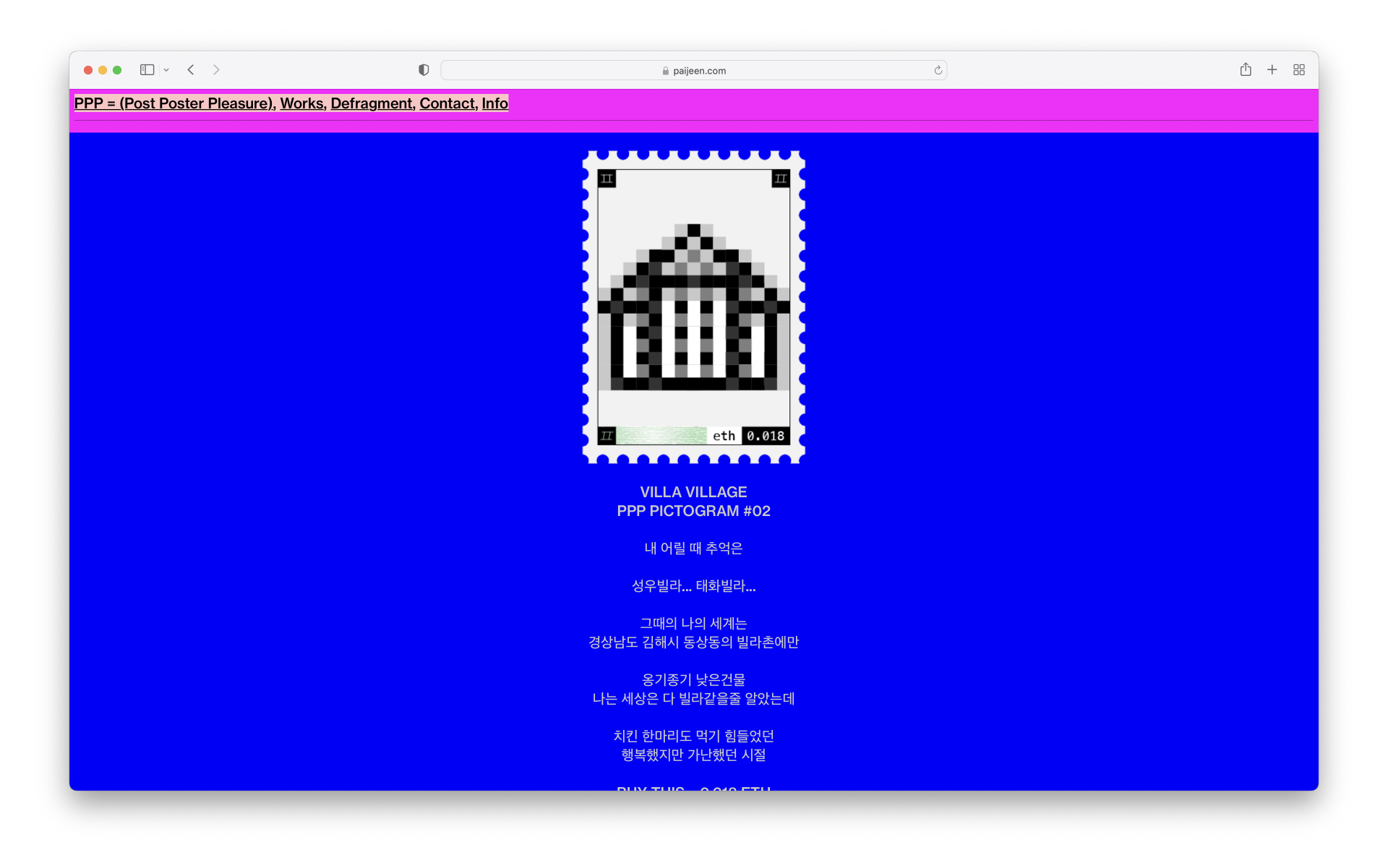Click the Safari sidebar toggle icon

click(147, 70)
